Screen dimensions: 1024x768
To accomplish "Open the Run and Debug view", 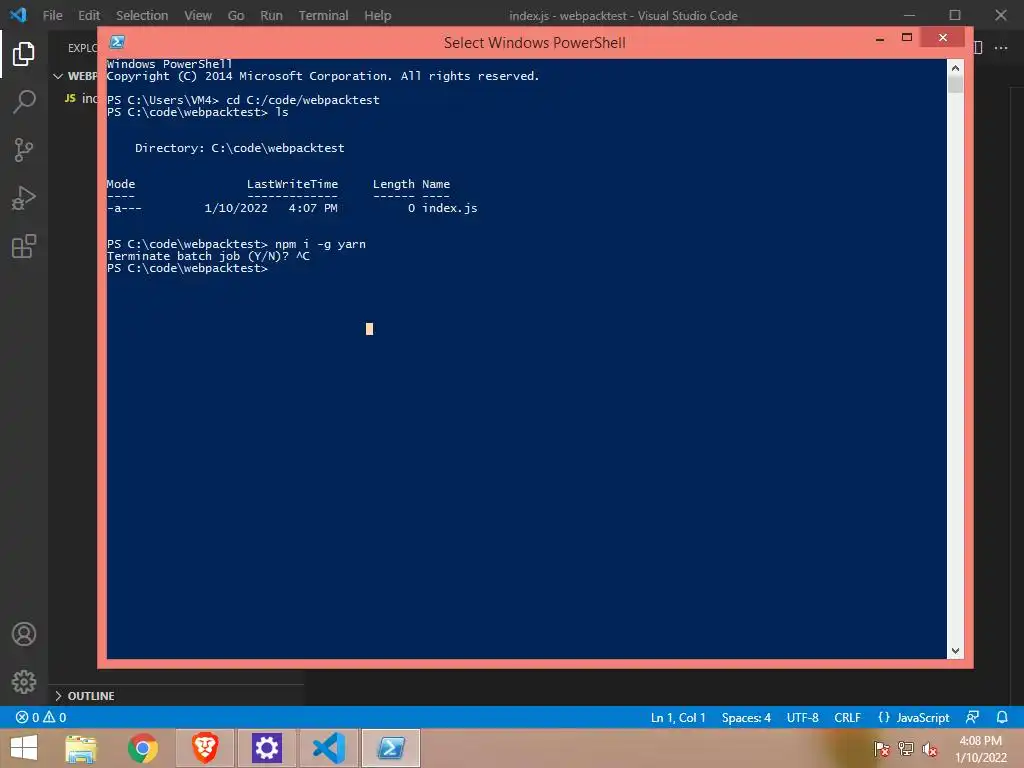I will tap(24, 198).
